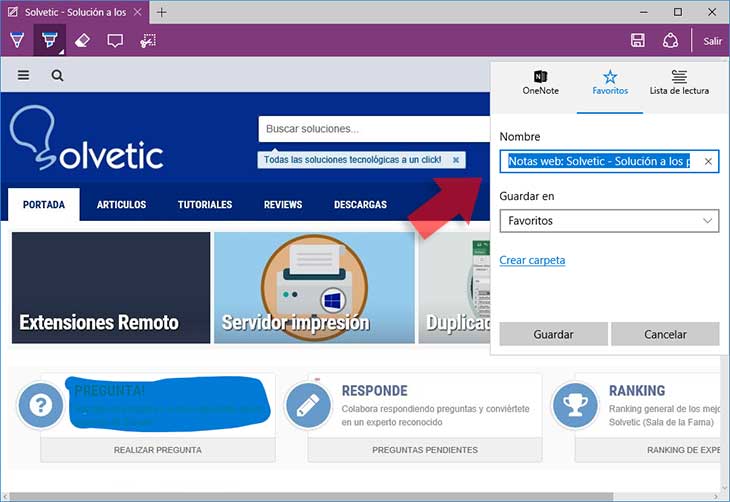Close the Solvetic browser tab
Viewport: 730px width, 502px height.
pos(137,12)
